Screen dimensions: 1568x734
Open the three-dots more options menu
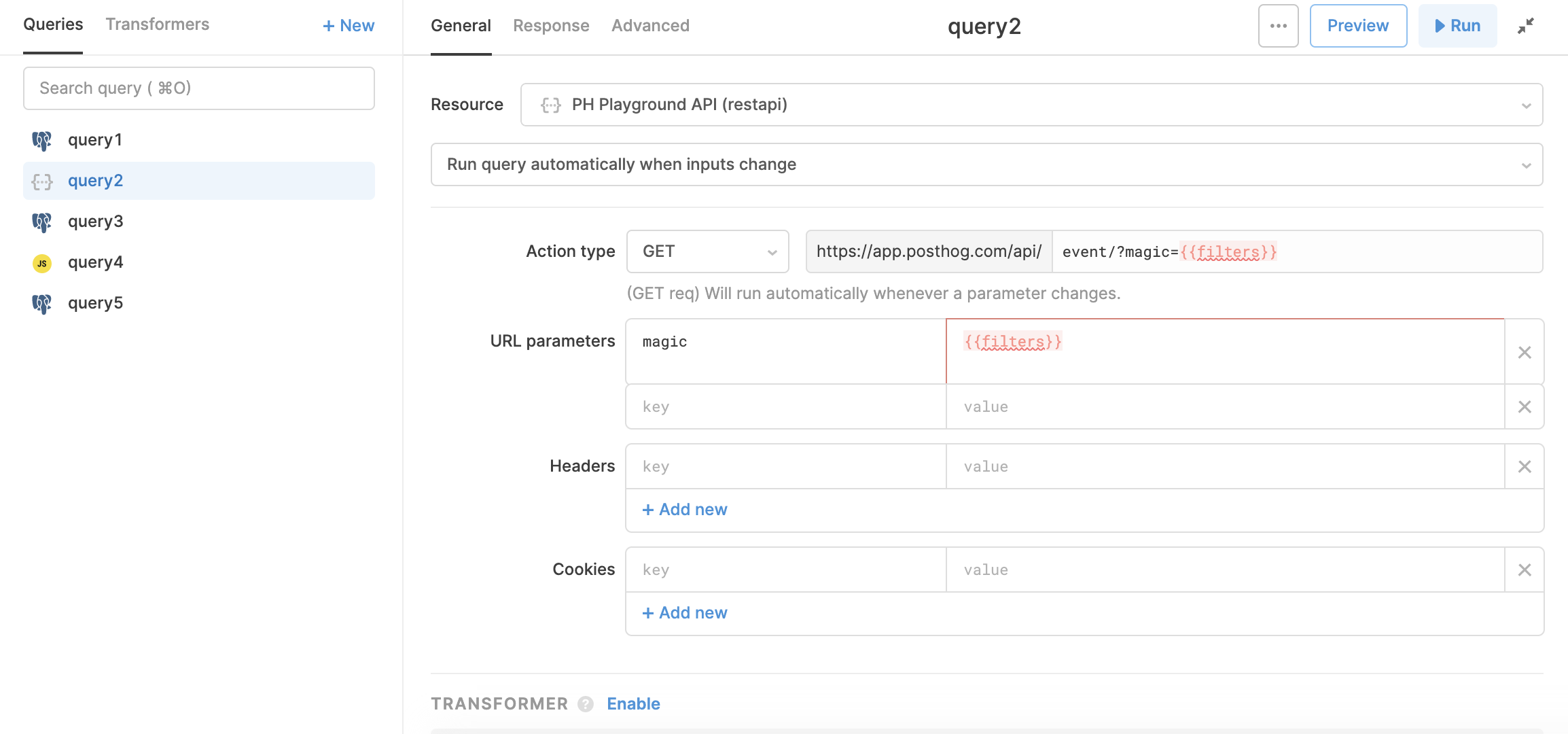click(x=1278, y=26)
